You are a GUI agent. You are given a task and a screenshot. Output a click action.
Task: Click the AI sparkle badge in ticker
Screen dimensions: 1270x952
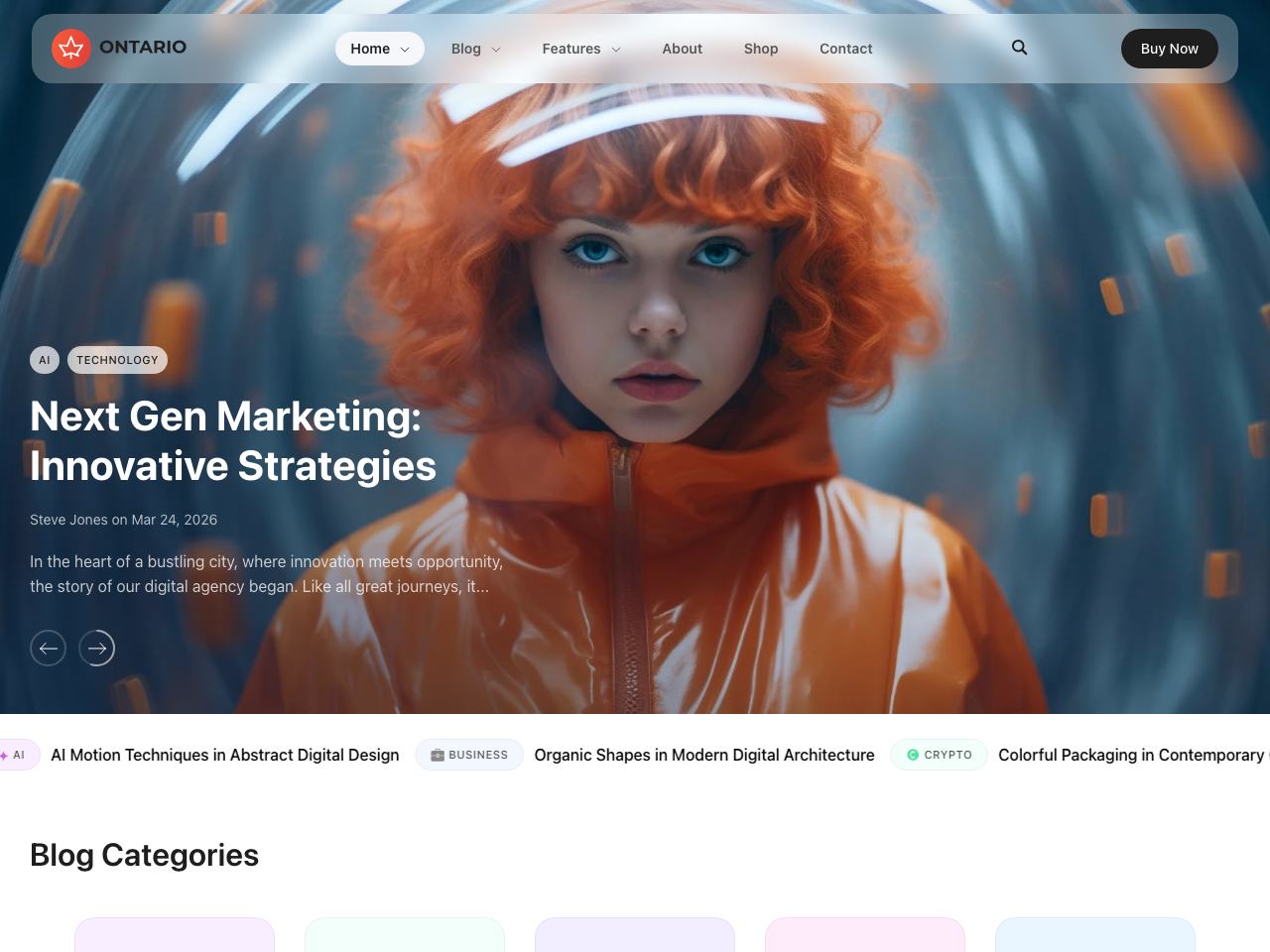15,755
